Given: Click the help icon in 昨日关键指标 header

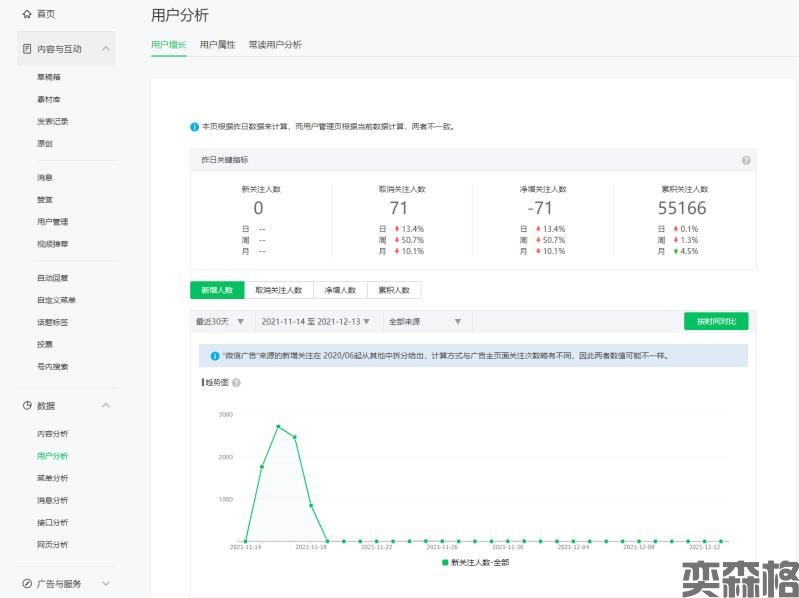Looking at the screenshot, I should pyautogui.click(x=746, y=160).
